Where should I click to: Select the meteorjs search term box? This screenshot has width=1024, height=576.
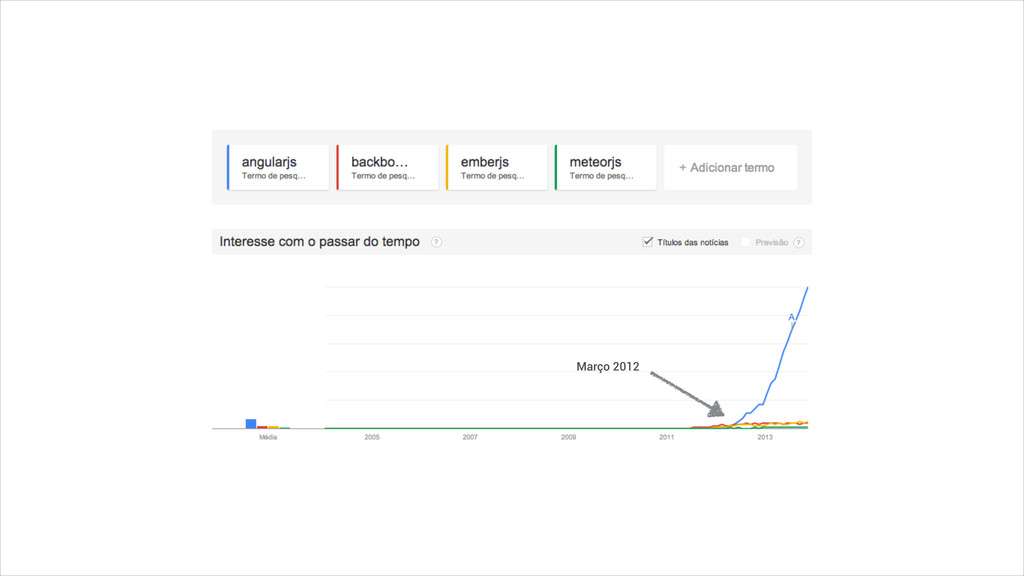(605, 168)
